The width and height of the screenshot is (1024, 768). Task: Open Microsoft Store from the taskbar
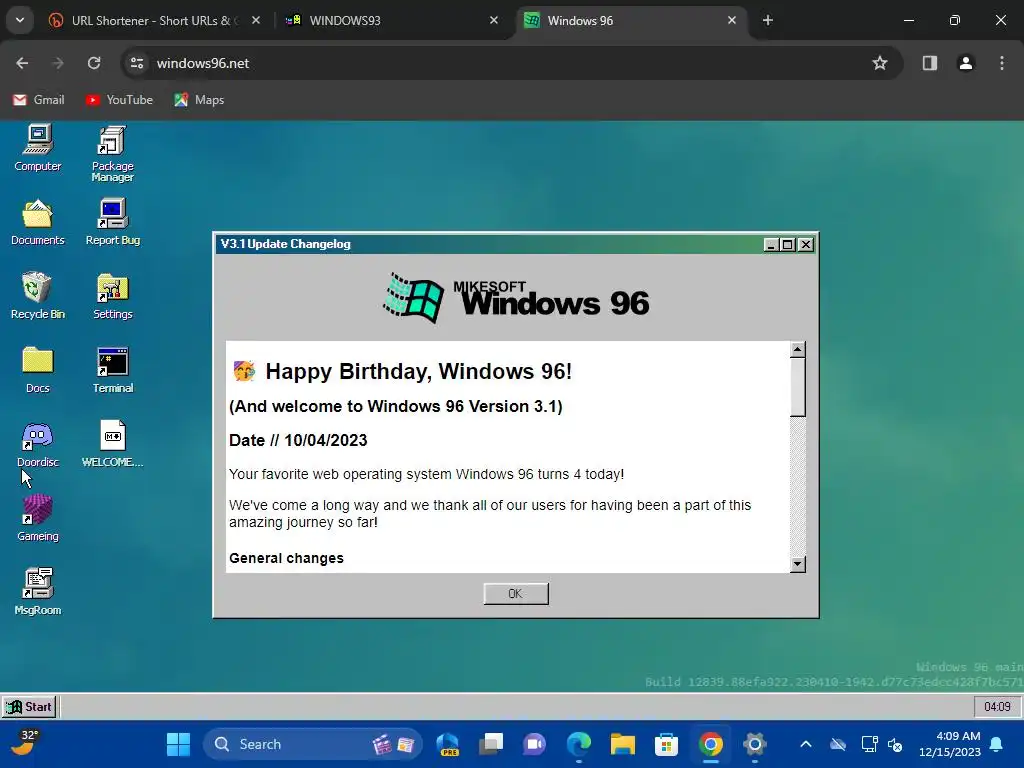point(666,744)
